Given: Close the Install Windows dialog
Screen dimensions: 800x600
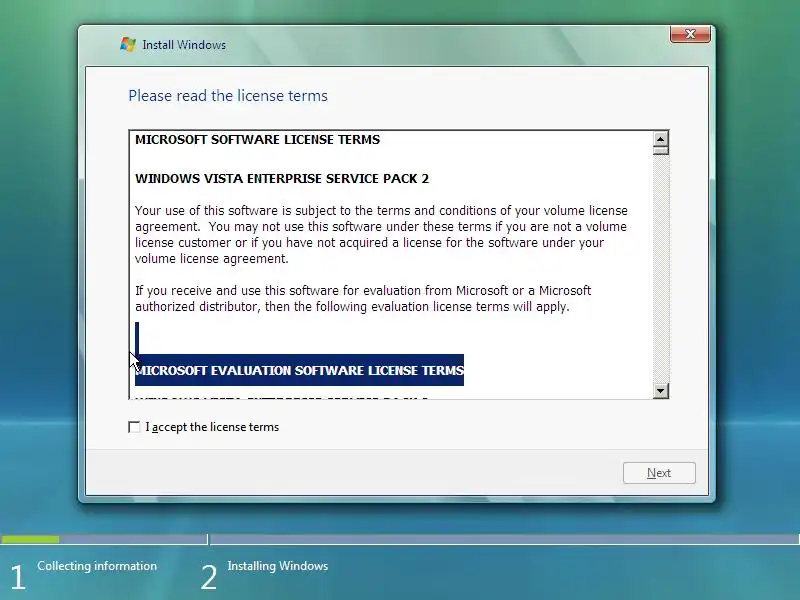Looking at the screenshot, I should pos(690,34).
